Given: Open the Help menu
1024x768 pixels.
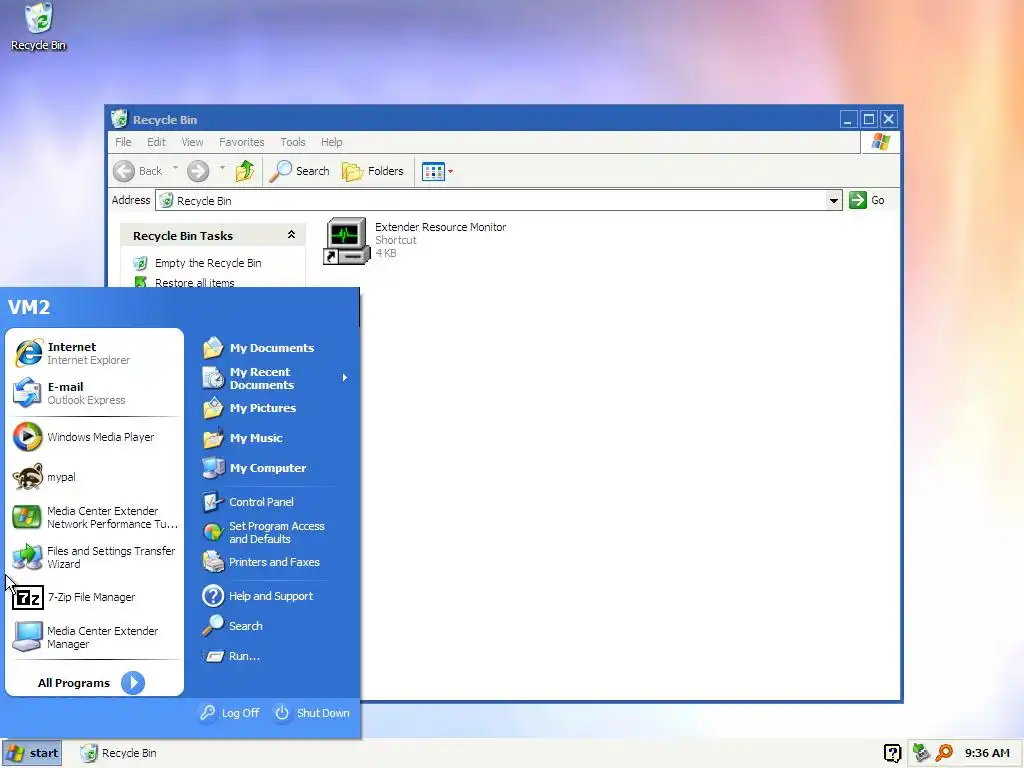Looking at the screenshot, I should (331, 142).
